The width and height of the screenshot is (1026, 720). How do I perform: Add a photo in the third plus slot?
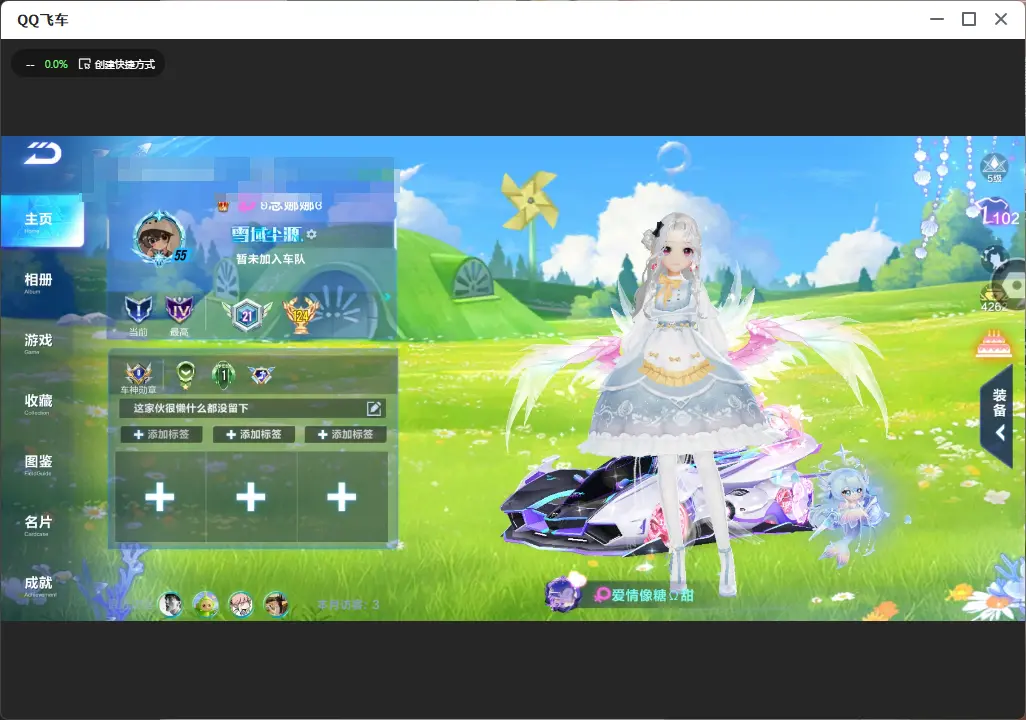click(x=342, y=497)
